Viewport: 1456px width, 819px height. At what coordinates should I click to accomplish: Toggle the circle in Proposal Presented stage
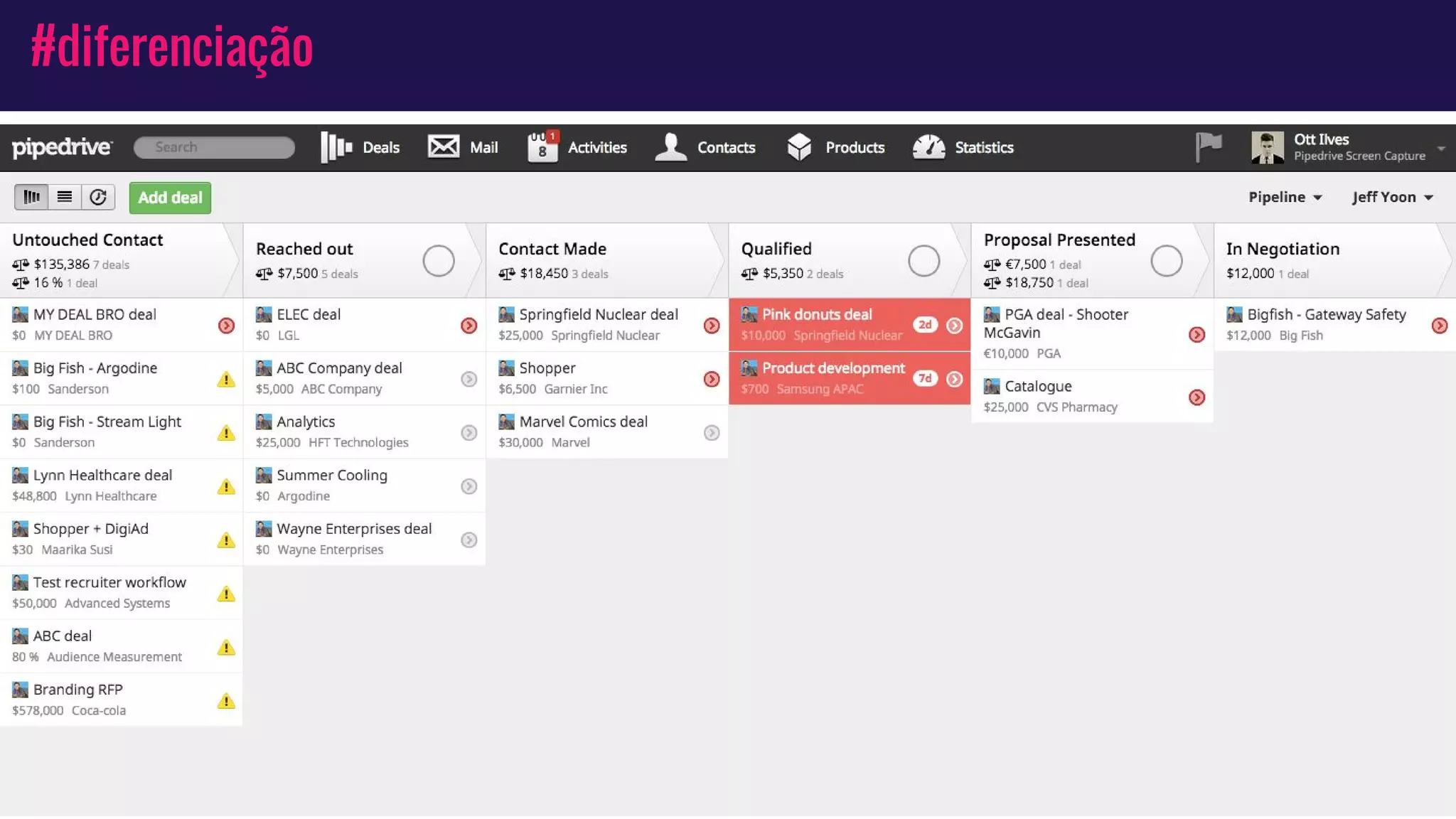1166,261
